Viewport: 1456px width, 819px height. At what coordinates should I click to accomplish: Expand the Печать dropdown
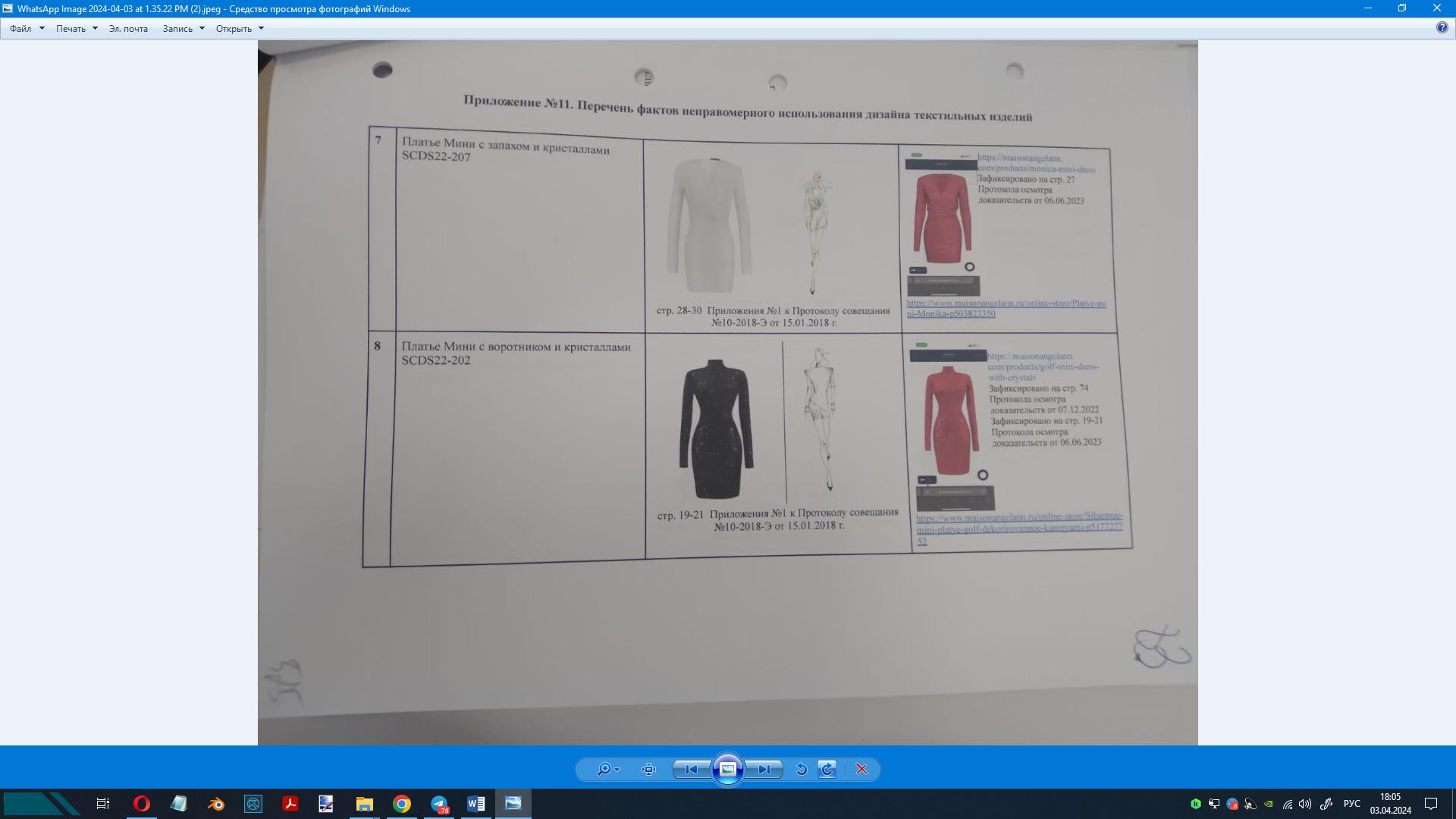tap(77, 29)
